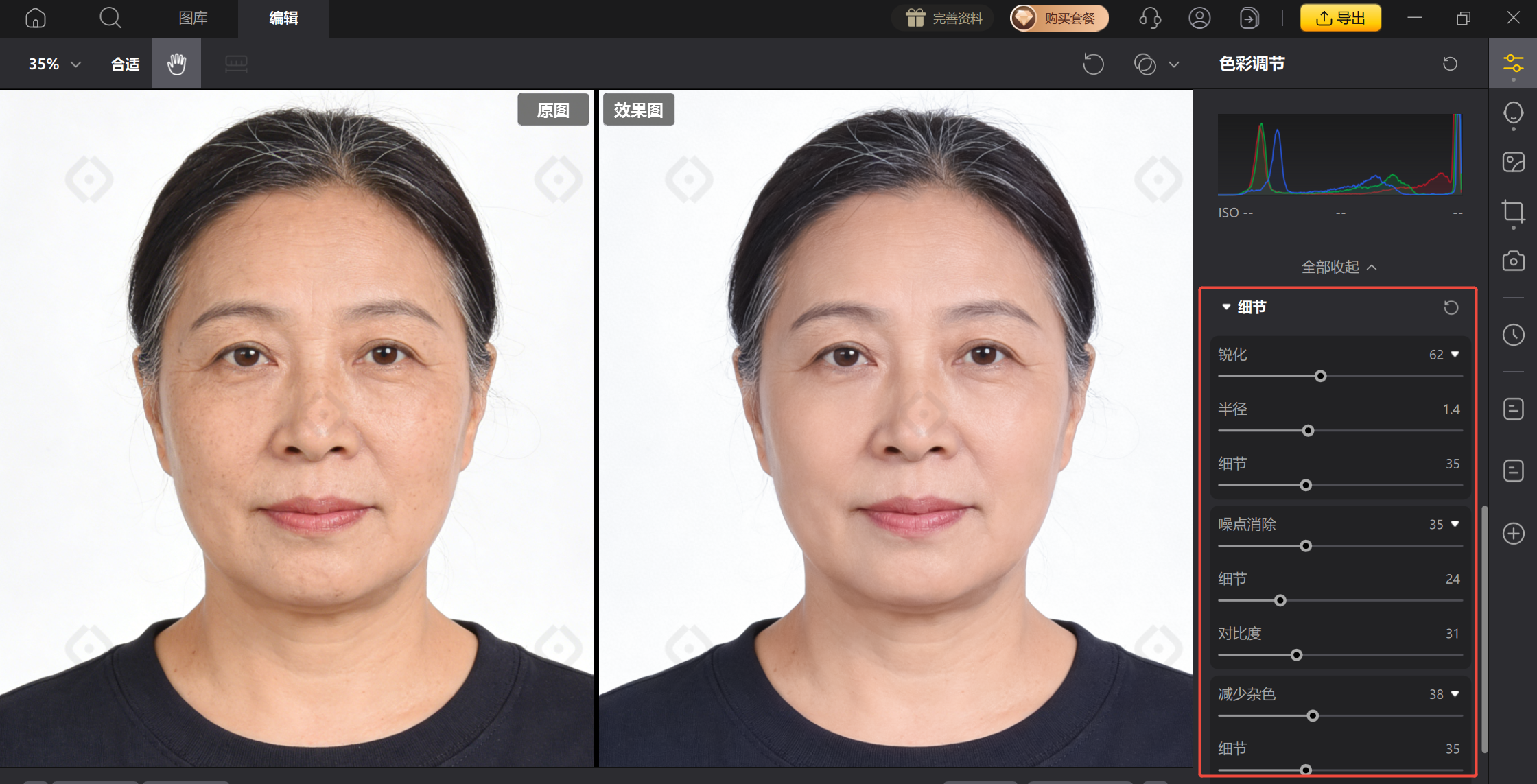The width and height of the screenshot is (1537, 784).
Task: Select the 编辑 tab
Action: point(283,18)
